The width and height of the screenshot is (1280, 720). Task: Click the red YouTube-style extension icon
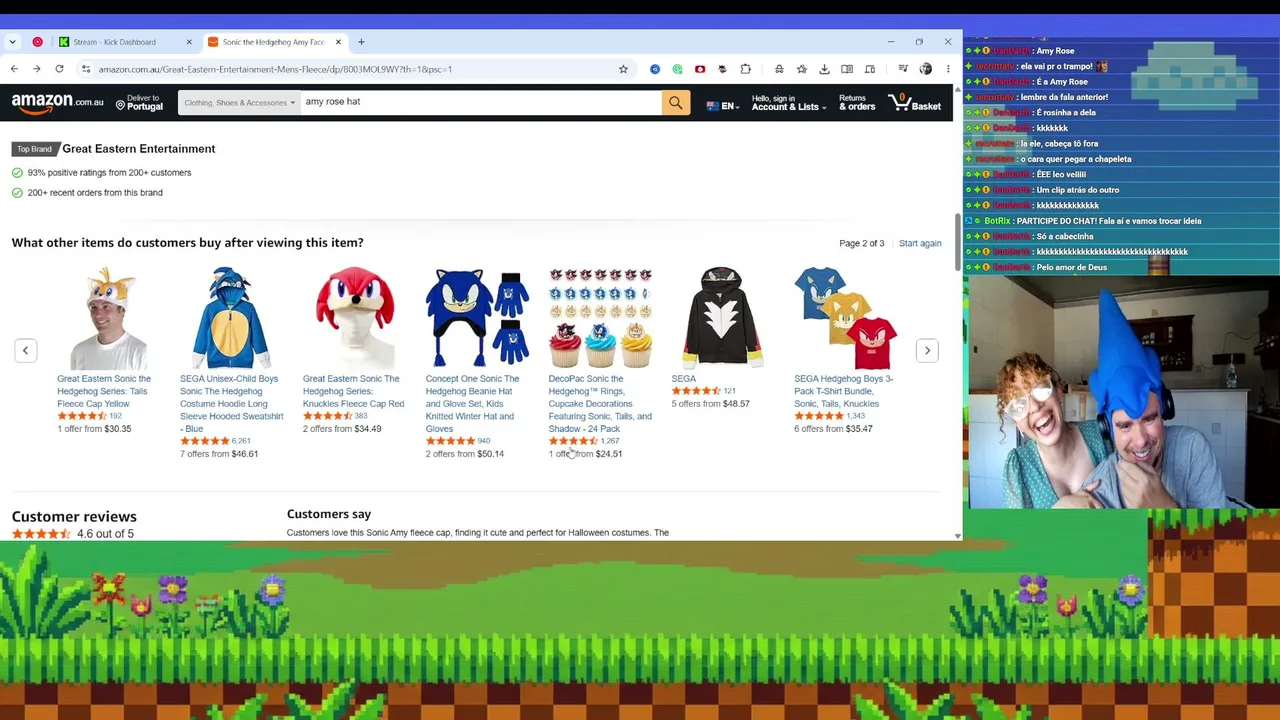[x=700, y=69]
